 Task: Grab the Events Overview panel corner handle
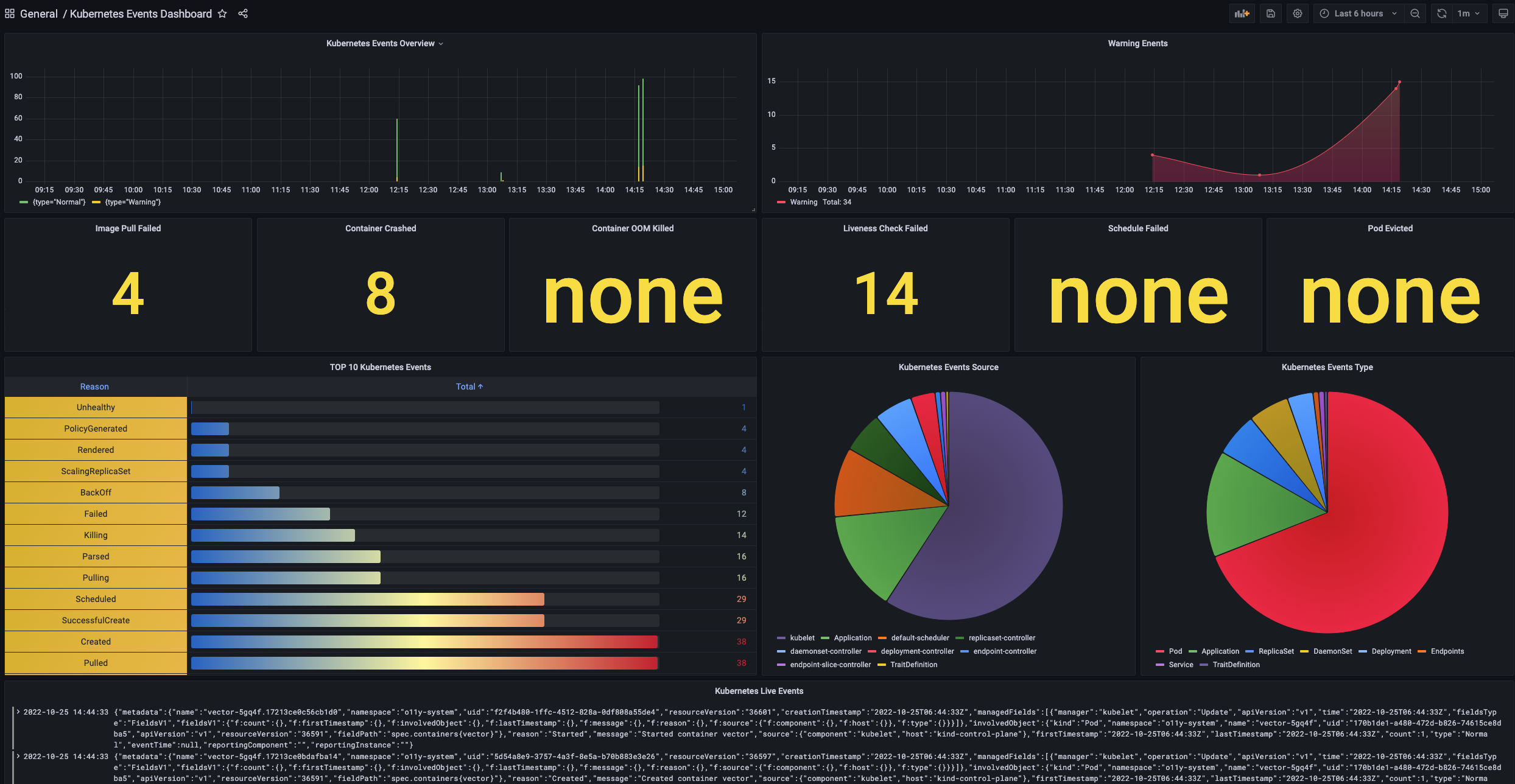click(x=753, y=209)
